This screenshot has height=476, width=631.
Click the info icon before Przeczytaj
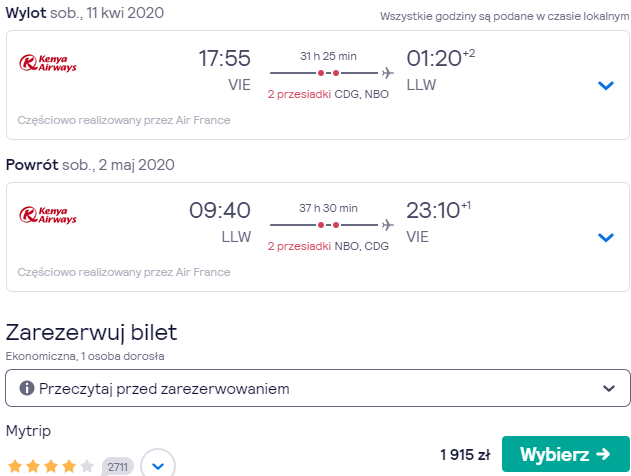tap(27, 388)
